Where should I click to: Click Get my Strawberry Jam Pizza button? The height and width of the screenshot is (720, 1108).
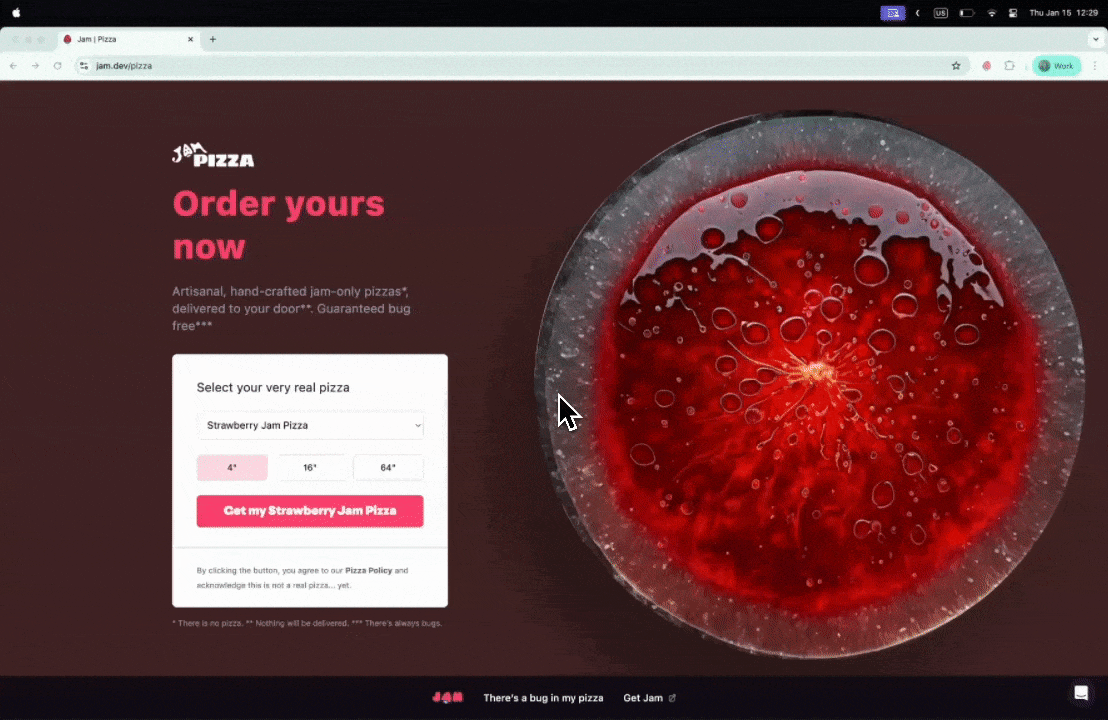(x=310, y=511)
